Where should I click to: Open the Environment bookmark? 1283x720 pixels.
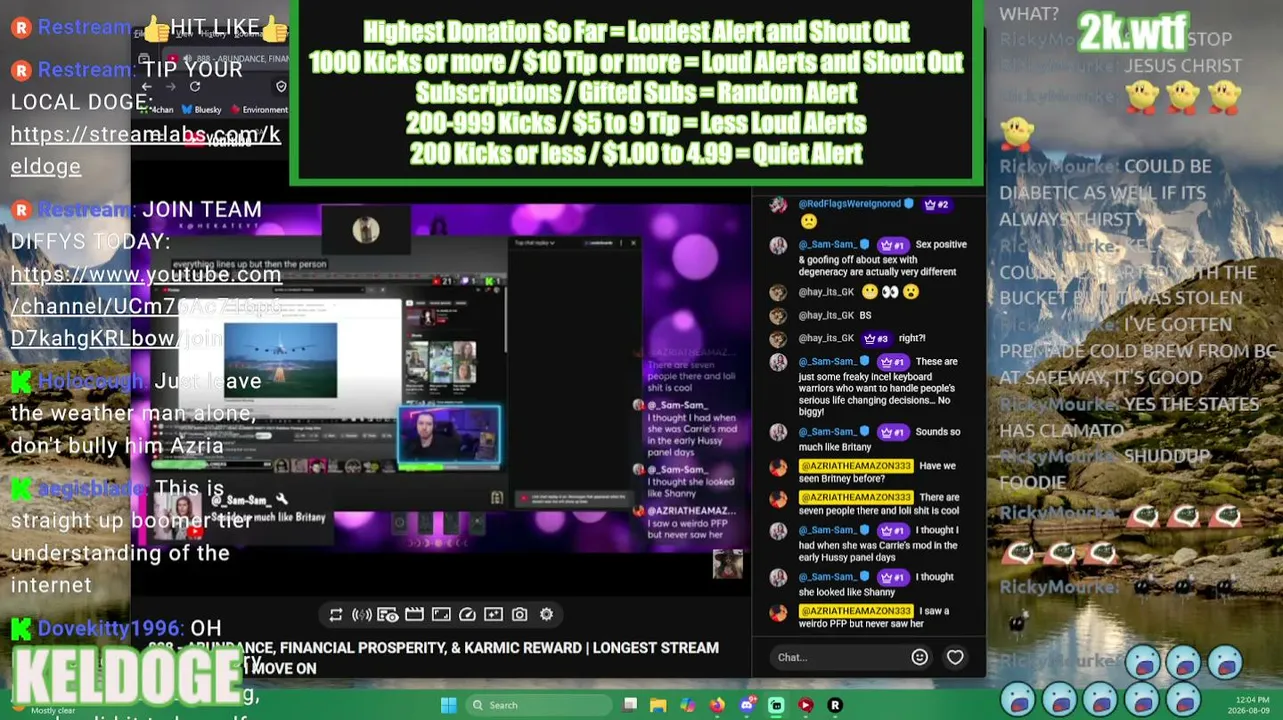pos(258,110)
